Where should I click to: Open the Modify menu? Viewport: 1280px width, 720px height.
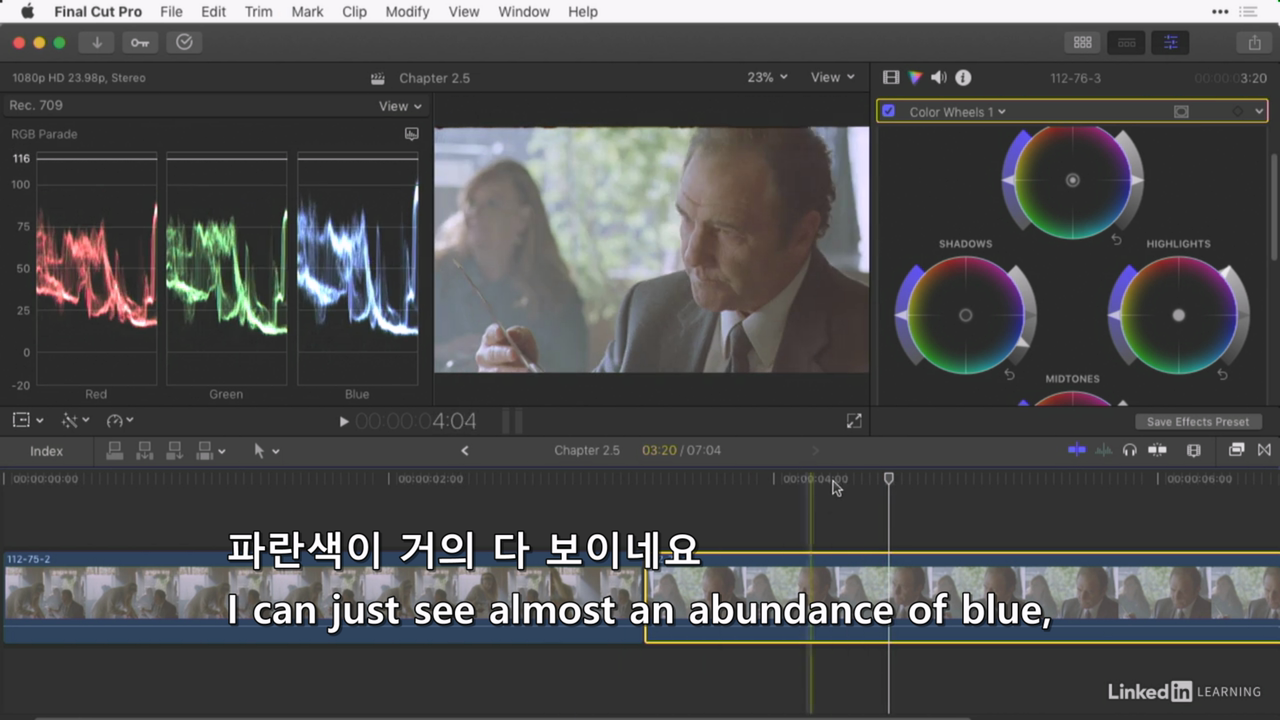407,12
